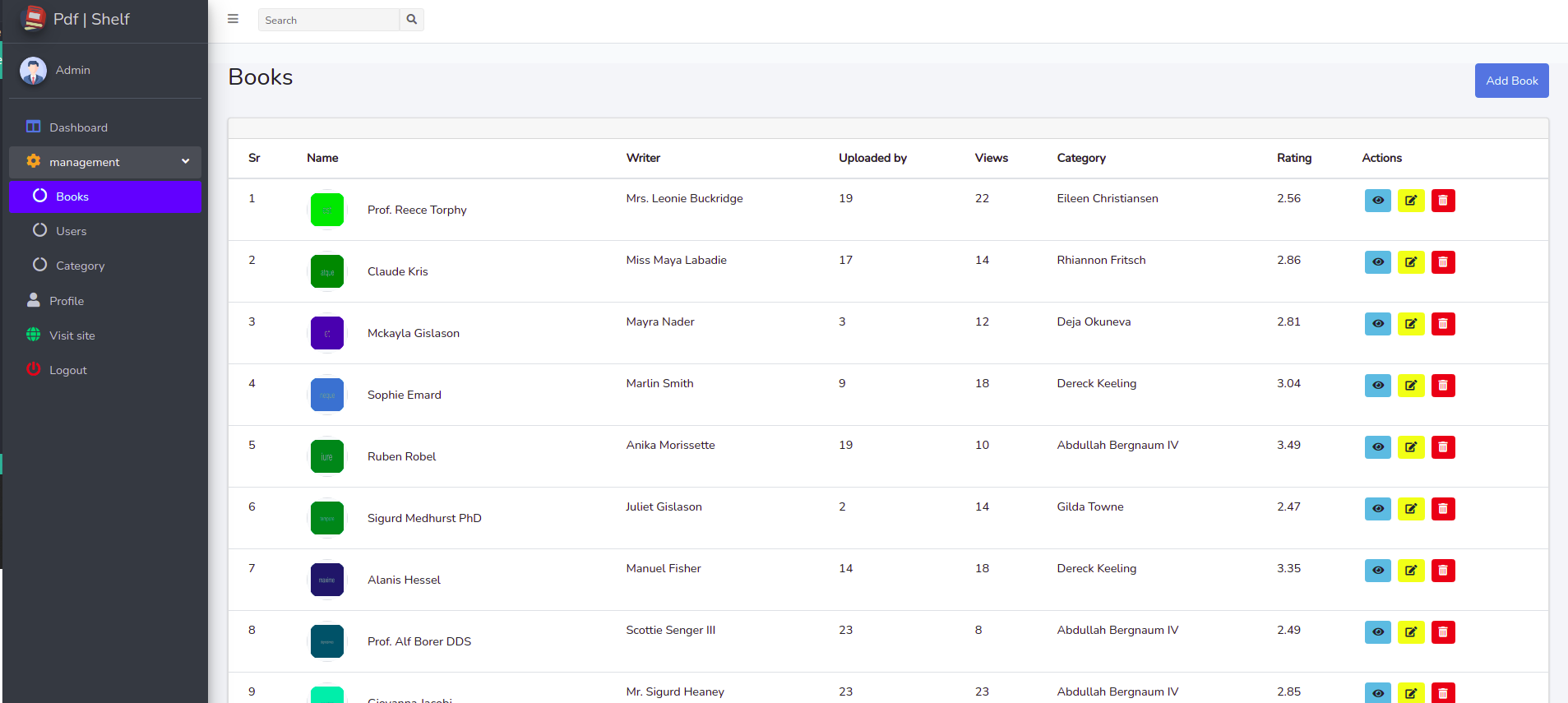Viewport: 1568px width, 703px height.
Task: Click the Add Book button
Action: [1511, 81]
